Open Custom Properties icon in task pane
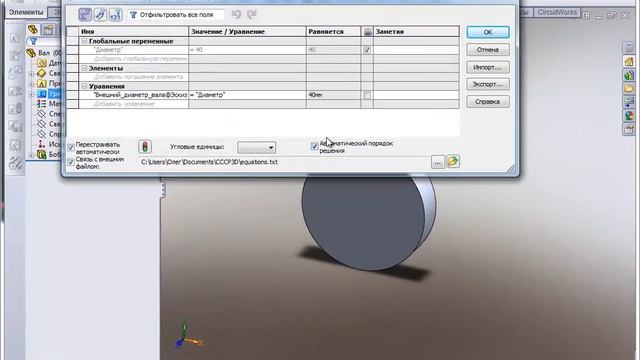 [x=629, y=129]
